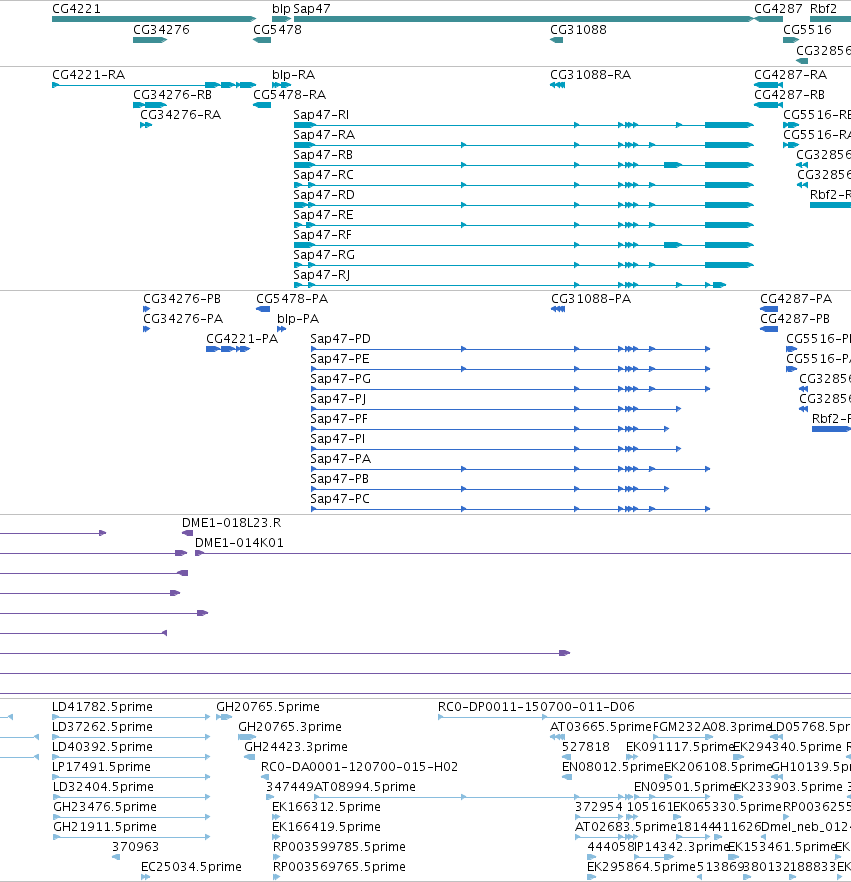Click protein CG4221-PA

point(242,339)
